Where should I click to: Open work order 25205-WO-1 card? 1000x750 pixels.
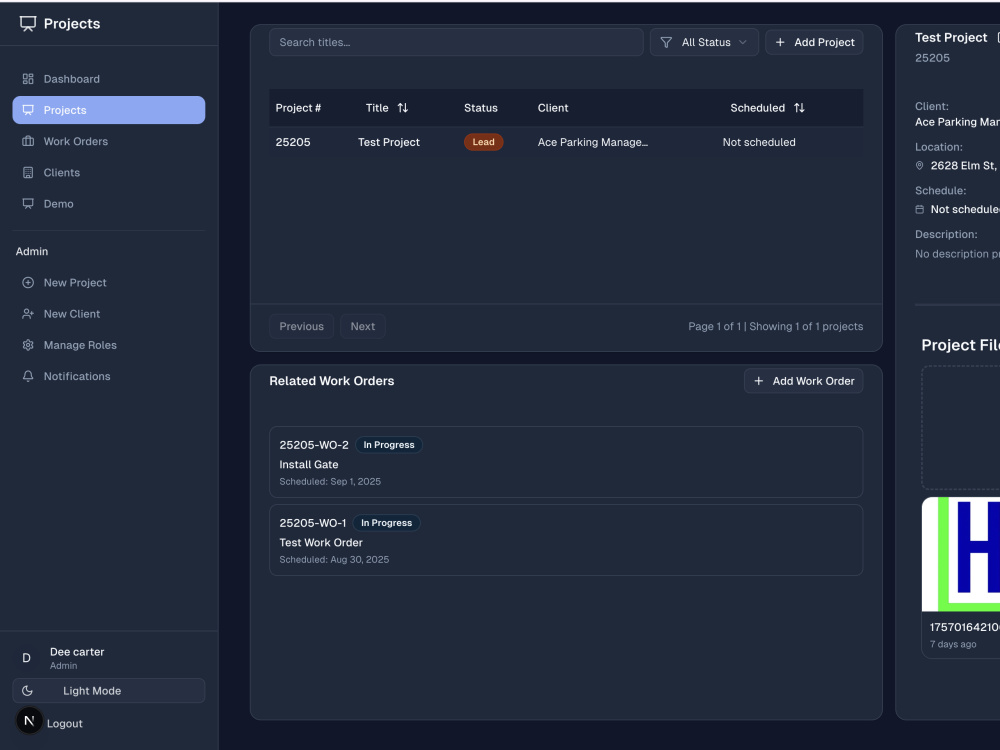pos(566,540)
